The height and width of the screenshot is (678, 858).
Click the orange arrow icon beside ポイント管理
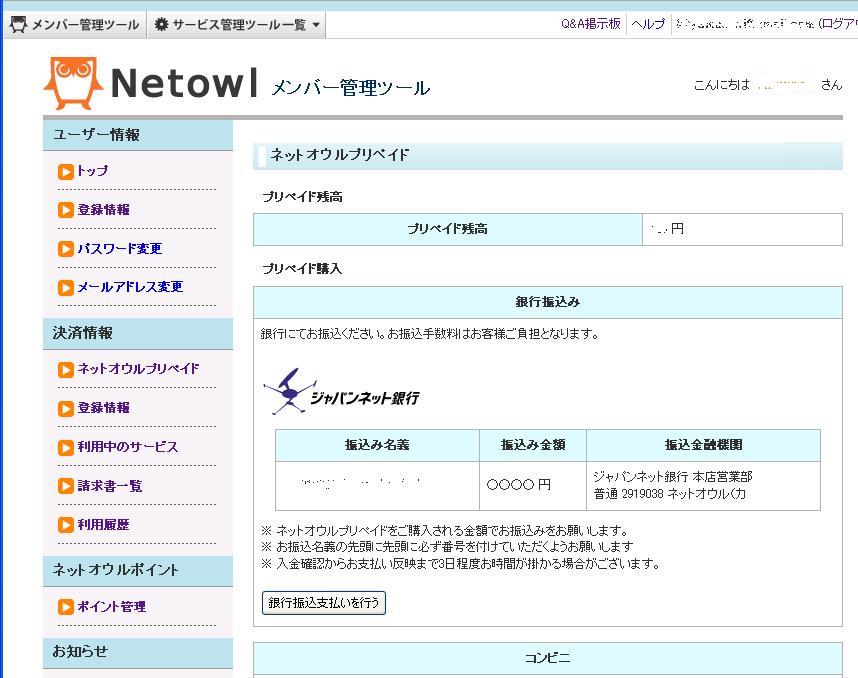coord(66,607)
